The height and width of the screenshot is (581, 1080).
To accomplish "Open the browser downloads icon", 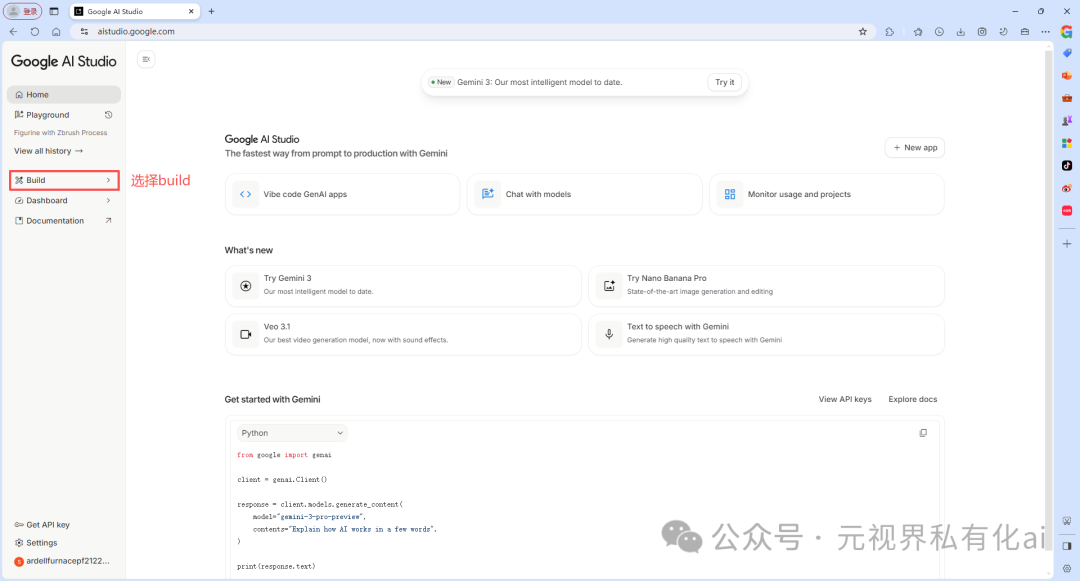I will 960,32.
